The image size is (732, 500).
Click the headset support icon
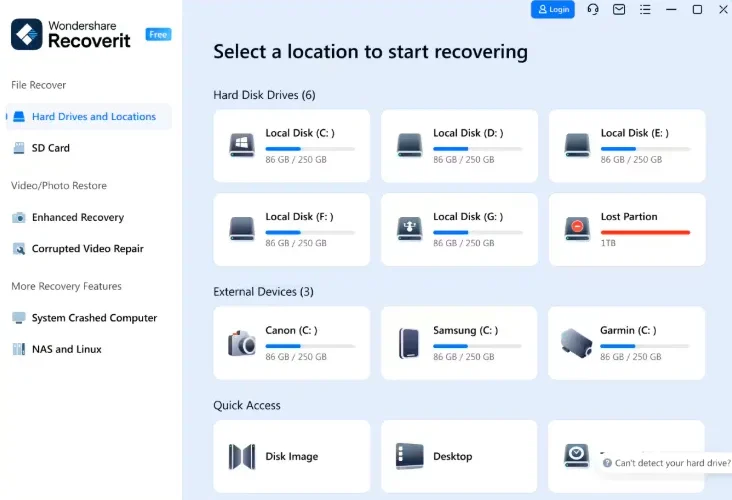(593, 9)
